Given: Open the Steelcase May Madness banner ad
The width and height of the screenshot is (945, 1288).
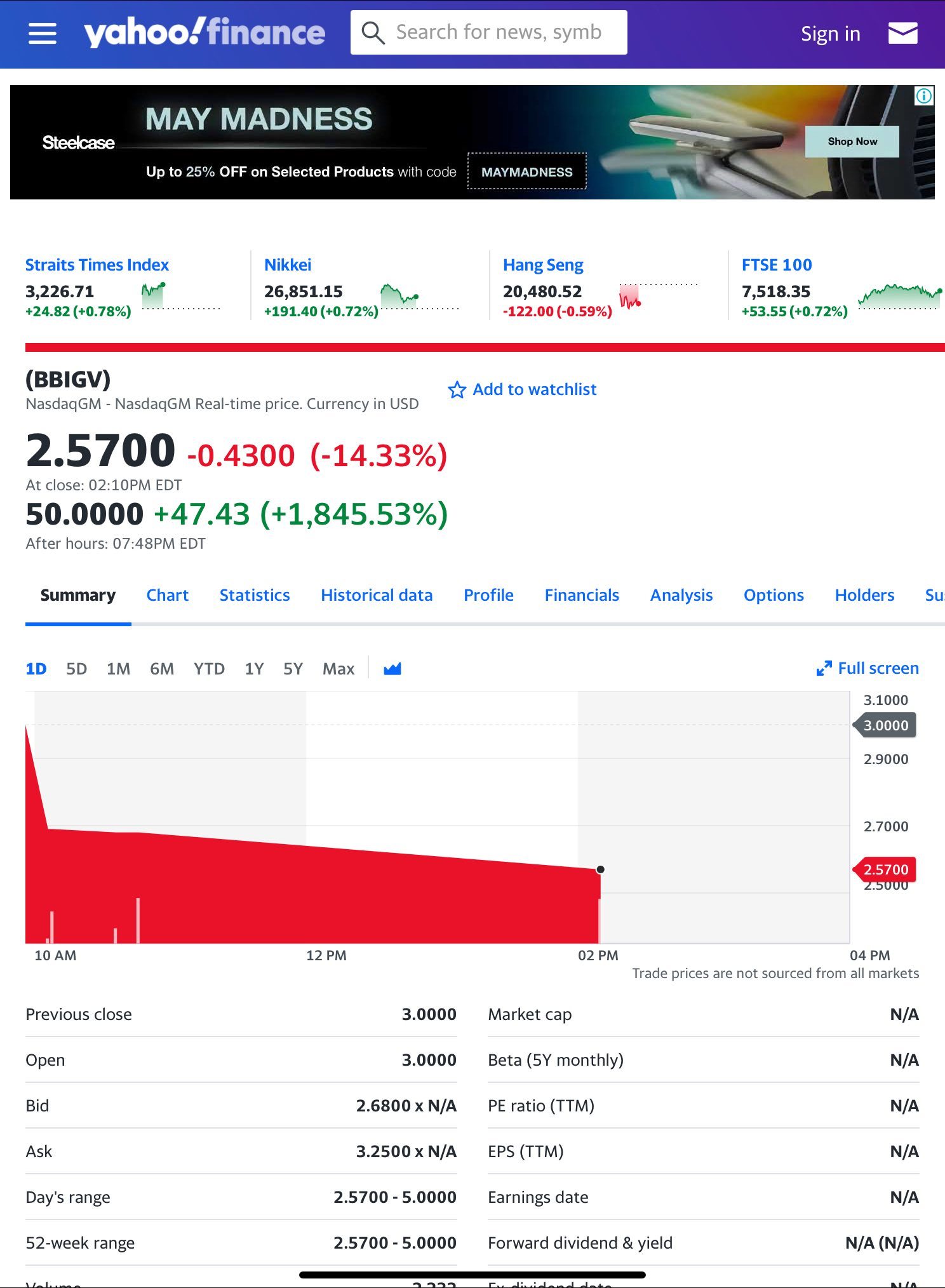Looking at the screenshot, I should coord(472,142).
